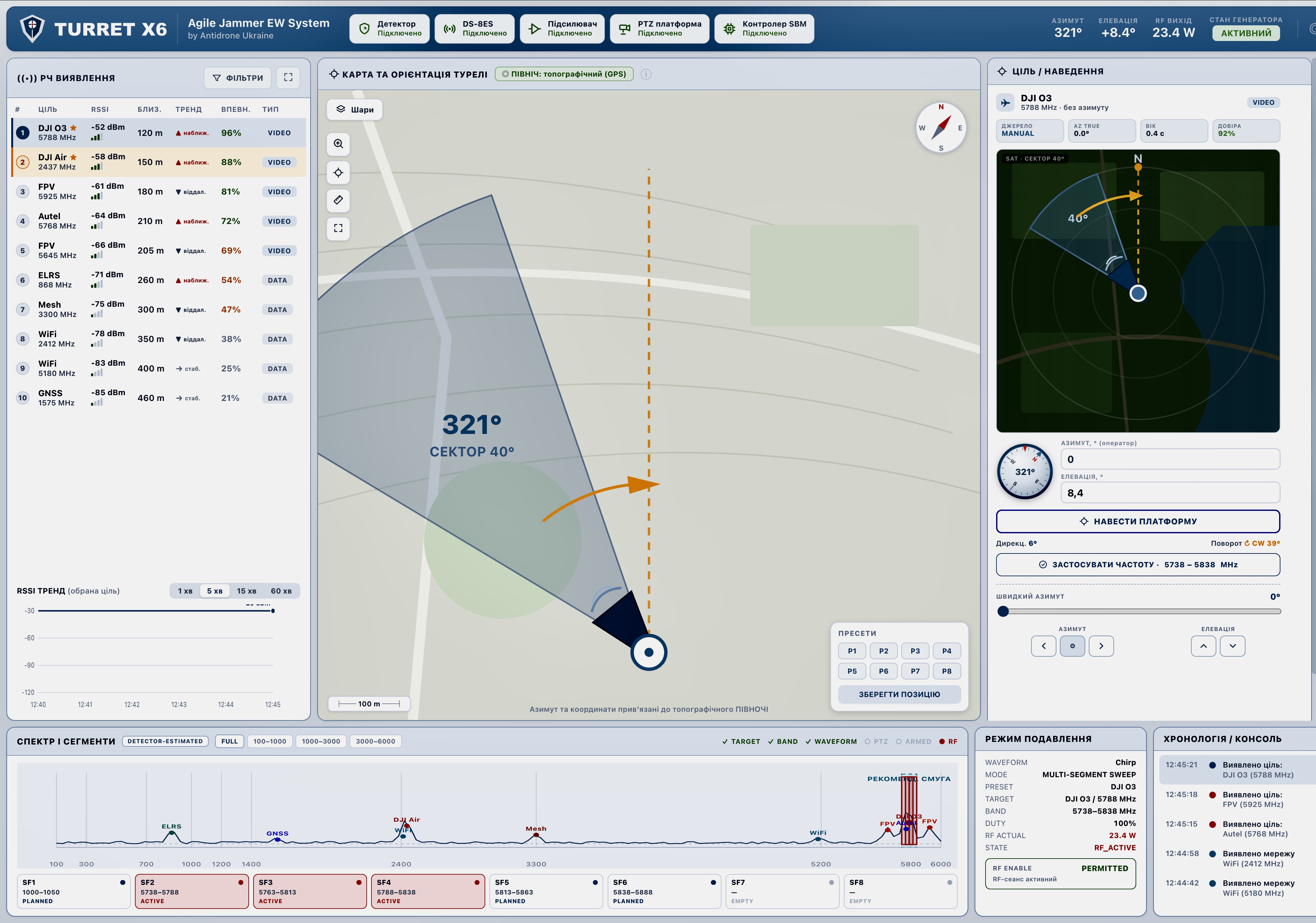Switch spectrum view to 100–1000
Image resolution: width=1316 pixels, height=923 pixels.
point(270,741)
